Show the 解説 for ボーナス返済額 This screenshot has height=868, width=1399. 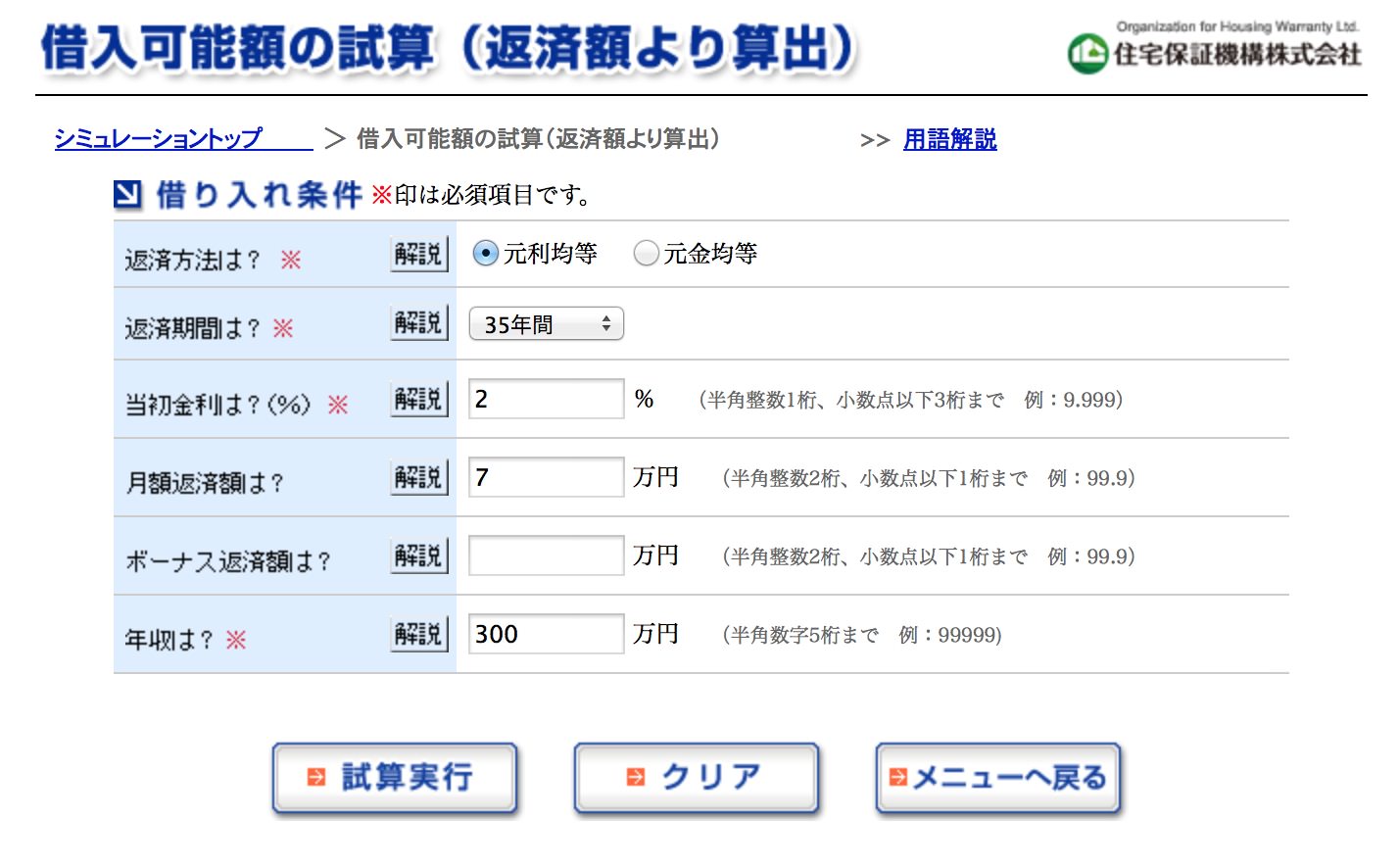tap(419, 555)
